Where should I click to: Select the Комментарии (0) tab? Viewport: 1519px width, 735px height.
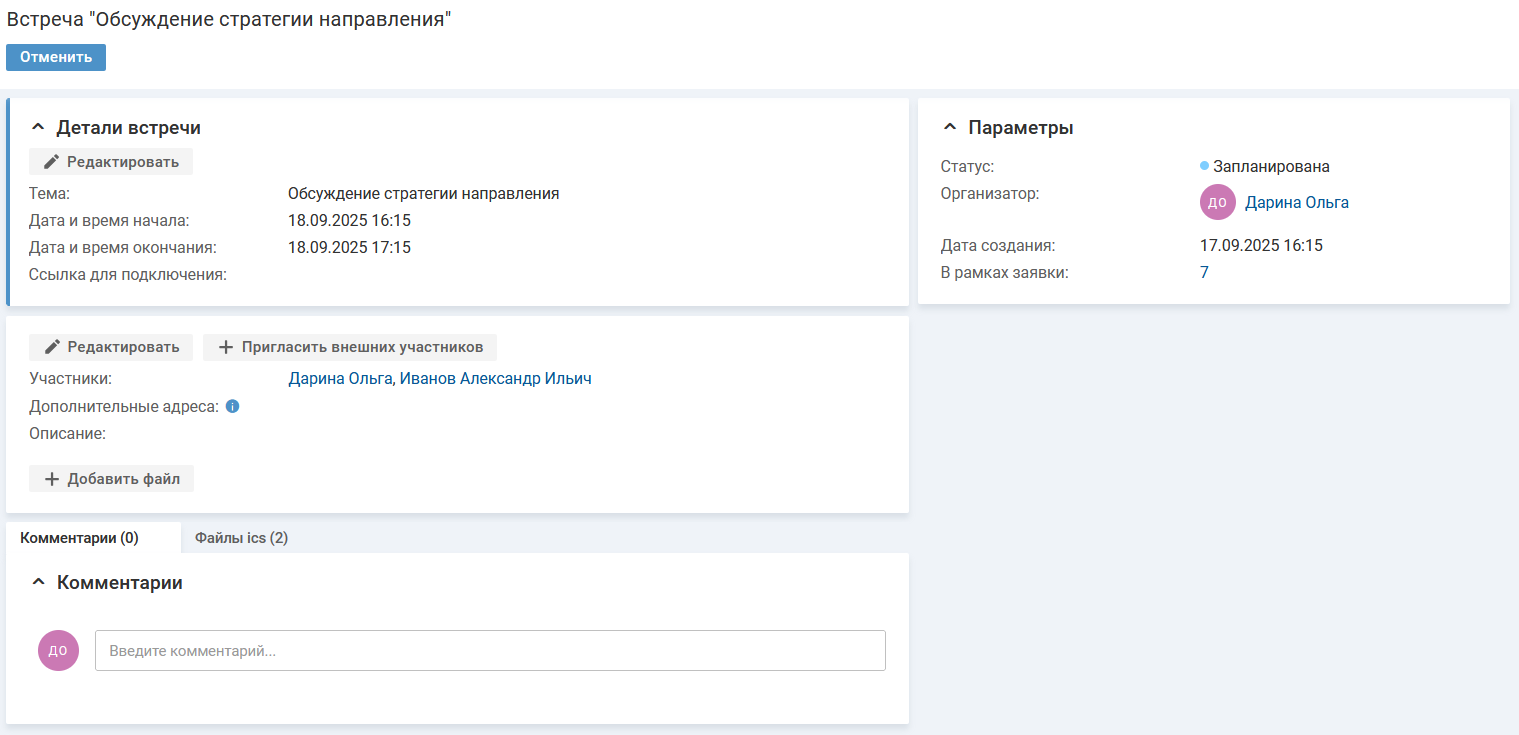(79, 538)
